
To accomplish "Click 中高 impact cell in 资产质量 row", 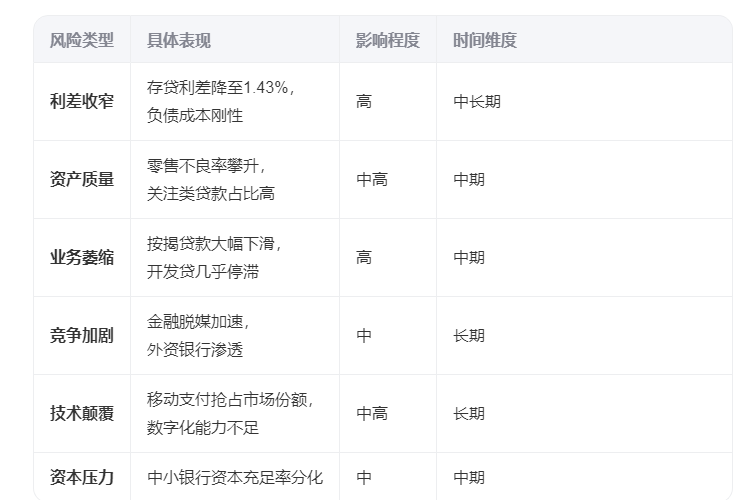I will (x=372, y=179).
